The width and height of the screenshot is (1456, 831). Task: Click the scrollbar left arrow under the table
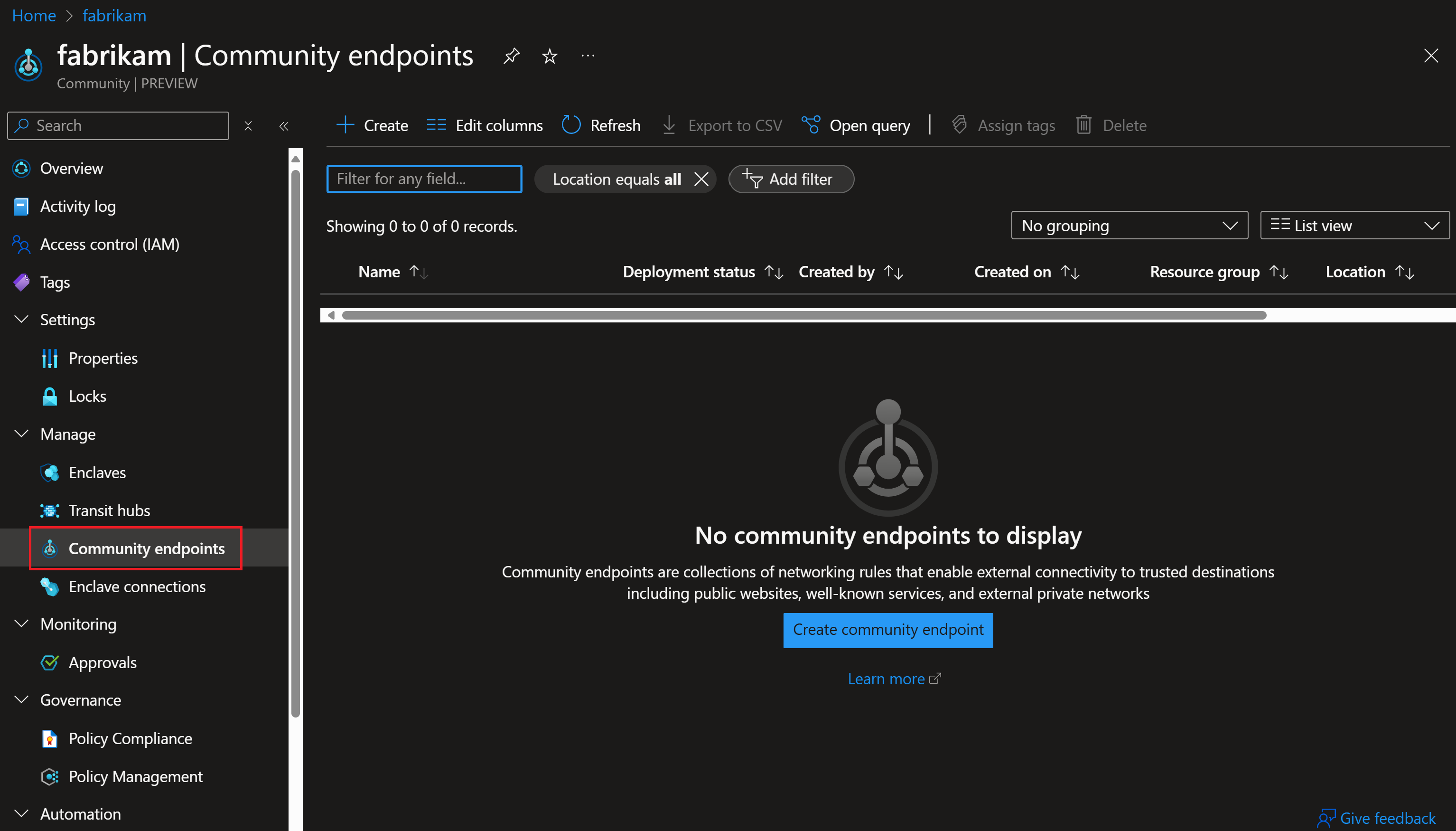tap(331, 316)
